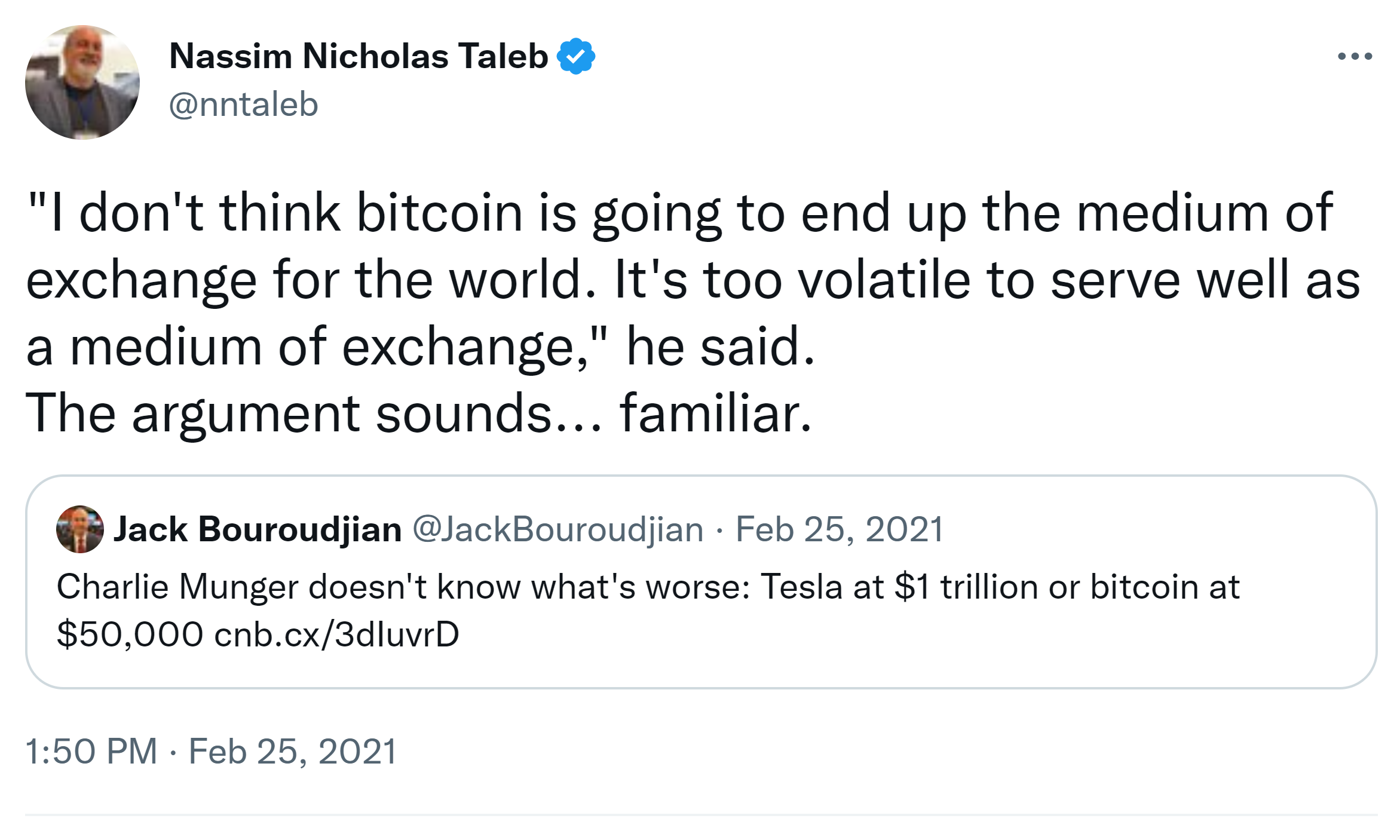Click the Nassim Nicholas Taleb display name
This screenshot has width=1400, height=840.
[x=359, y=56]
